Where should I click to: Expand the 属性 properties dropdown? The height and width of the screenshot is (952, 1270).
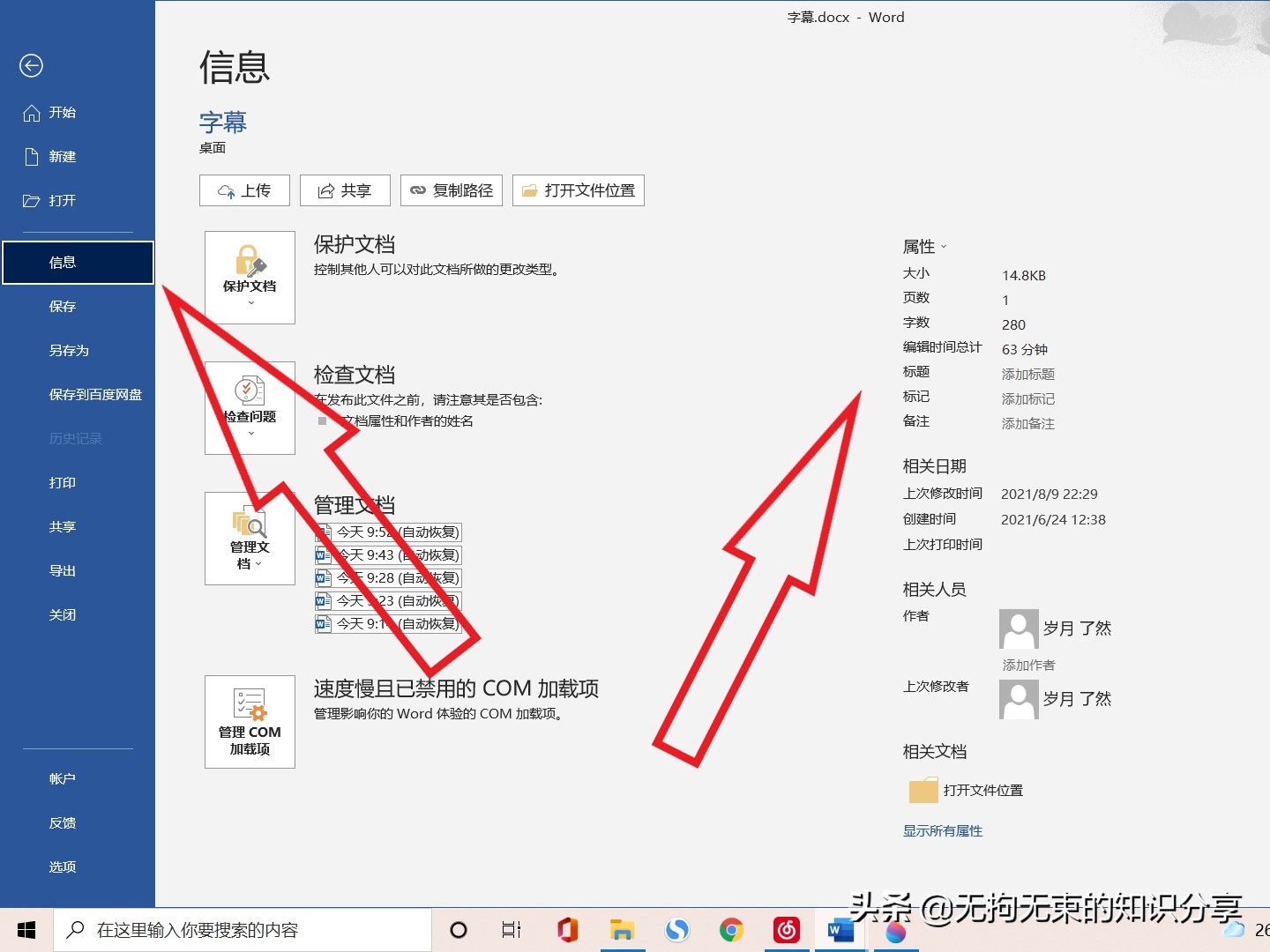pyautogui.click(x=924, y=247)
